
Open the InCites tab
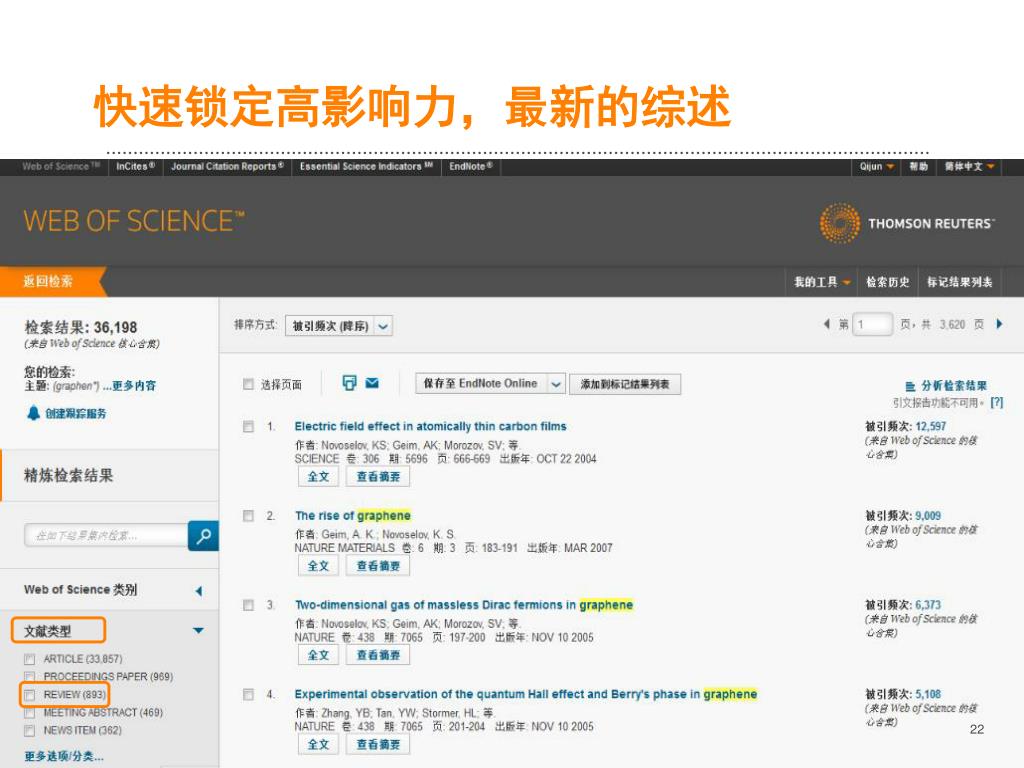[x=136, y=167]
